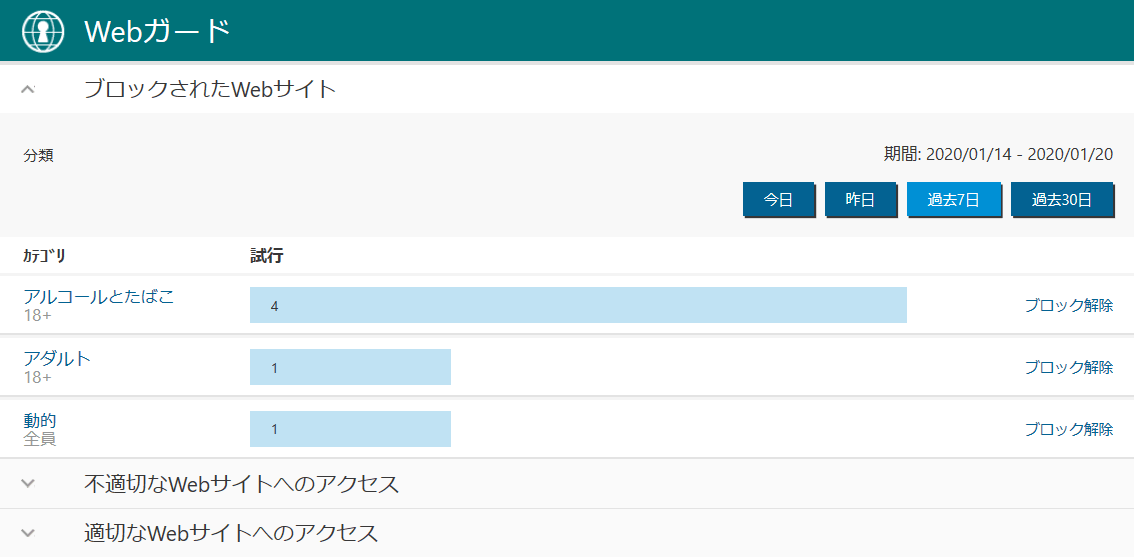Expand the 不適切なWebサイトへのアクセス section chevron
The width and height of the screenshot is (1134, 557).
coord(28,484)
